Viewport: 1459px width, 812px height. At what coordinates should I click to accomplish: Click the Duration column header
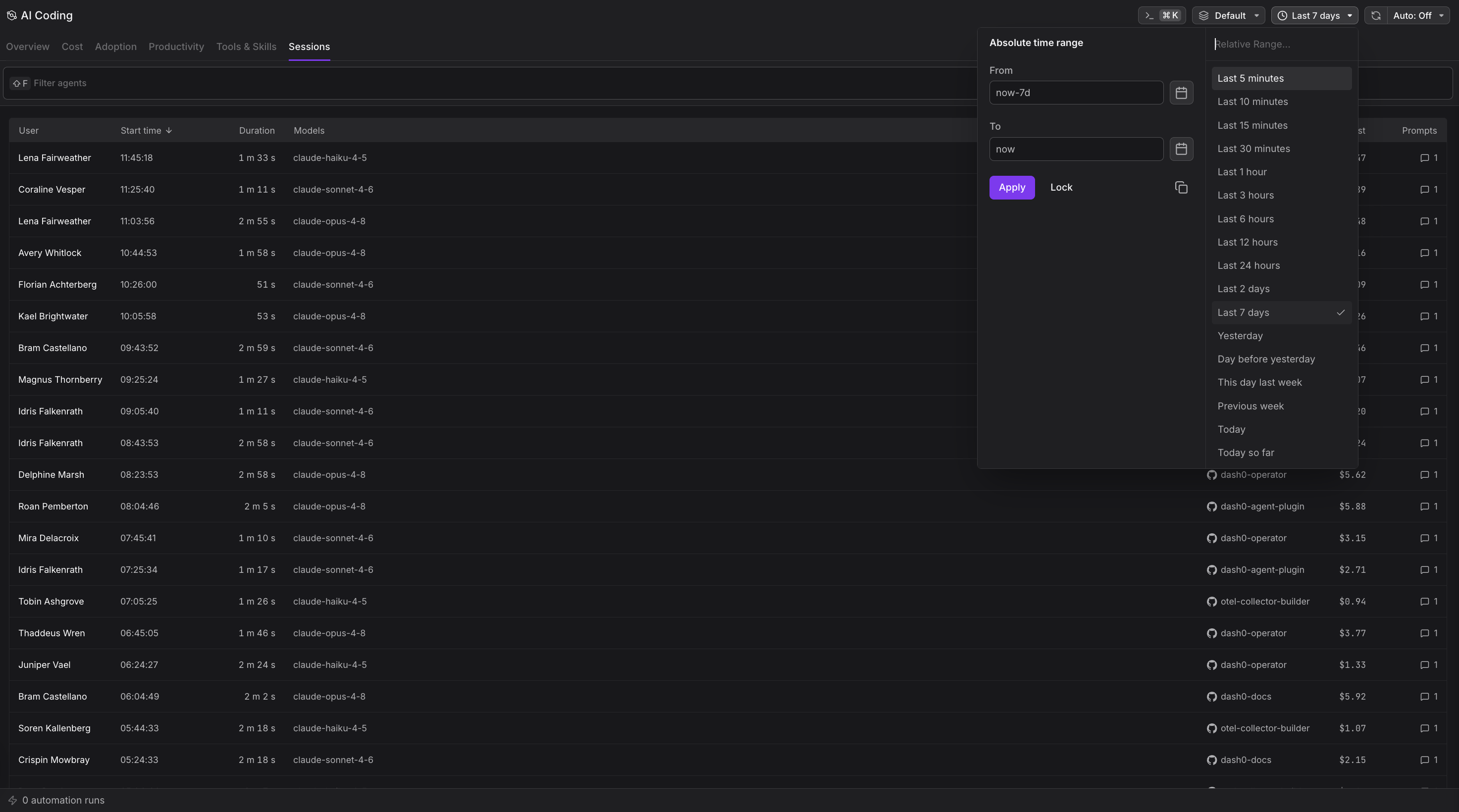click(257, 130)
